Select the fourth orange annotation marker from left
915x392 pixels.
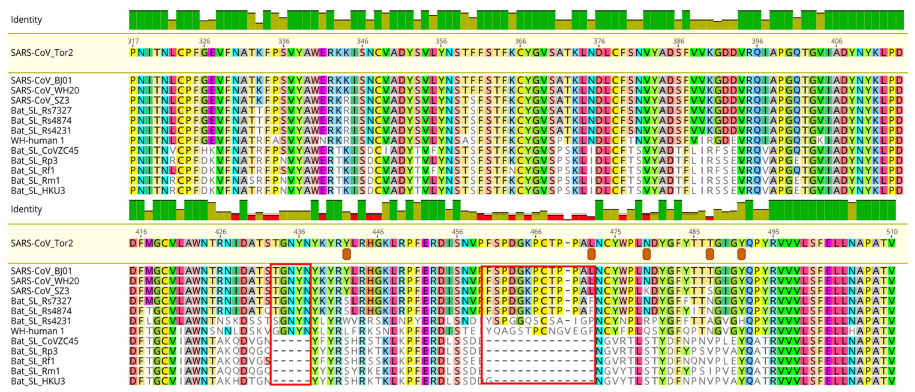click(x=710, y=254)
